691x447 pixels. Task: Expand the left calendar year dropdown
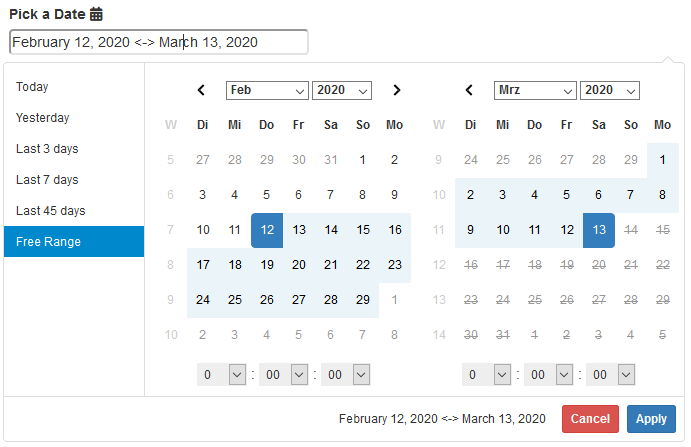point(342,90)
